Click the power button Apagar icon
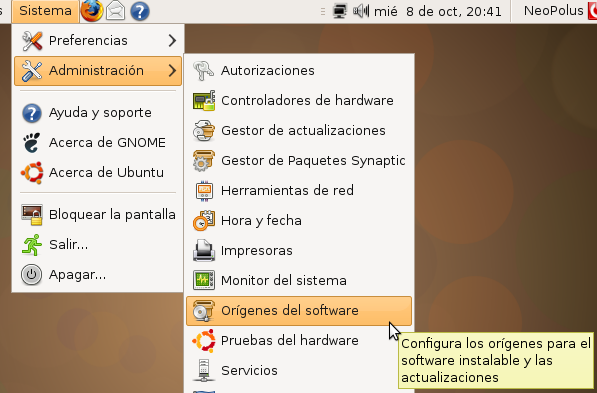 tap(32, 275)
